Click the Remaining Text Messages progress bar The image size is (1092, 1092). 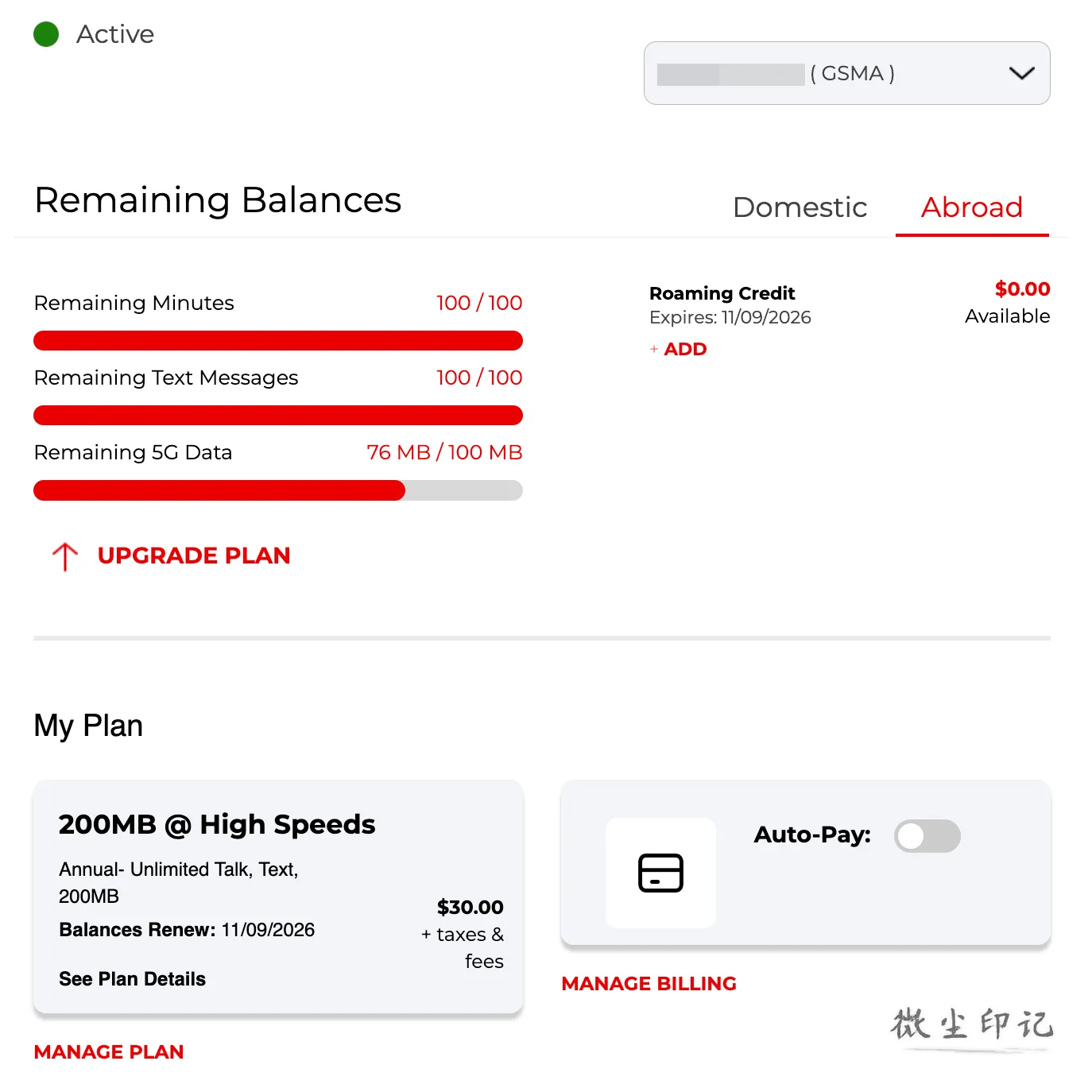tap(278, 416)
